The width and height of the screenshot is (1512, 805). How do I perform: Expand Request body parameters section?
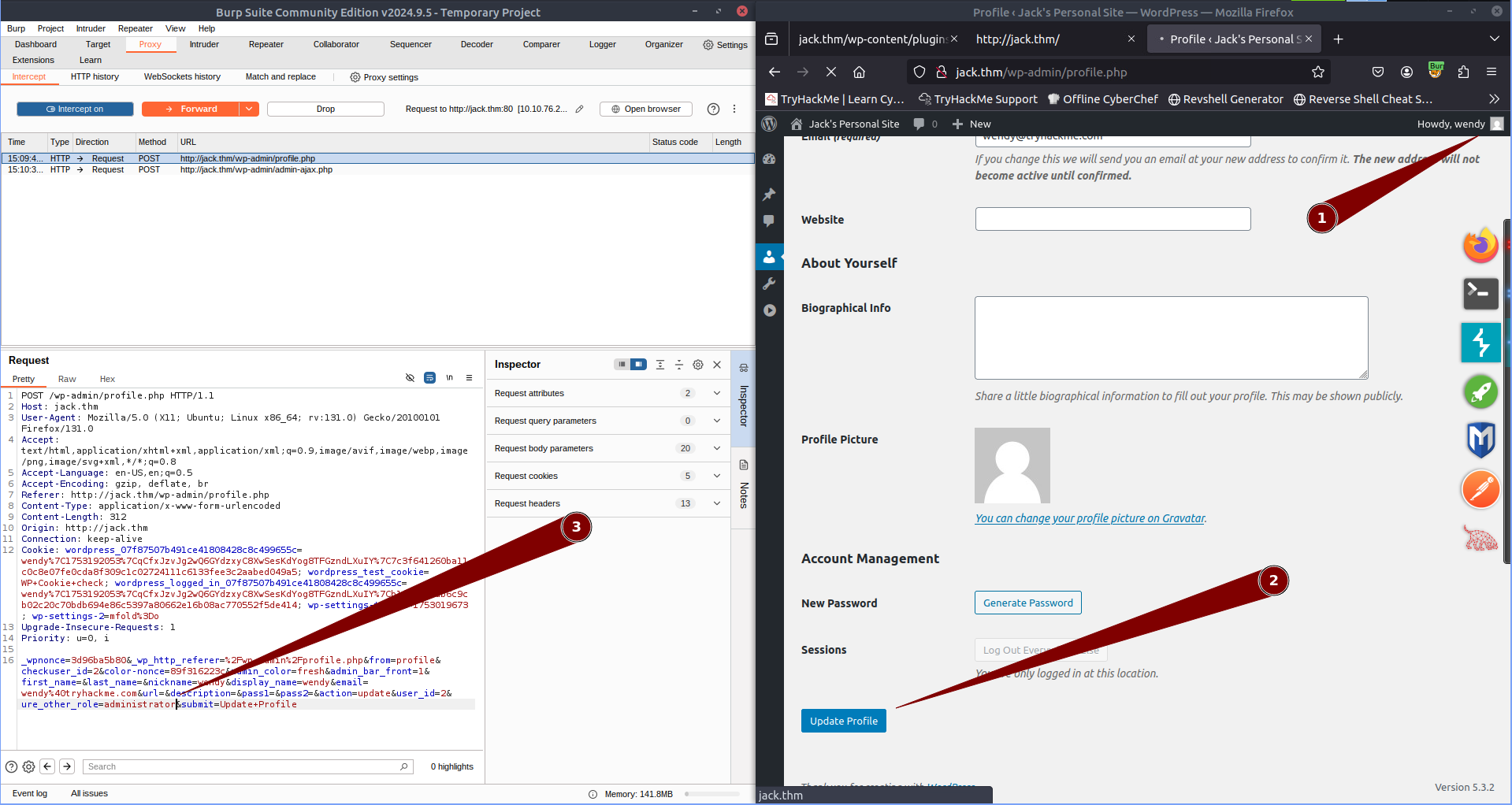607,448
